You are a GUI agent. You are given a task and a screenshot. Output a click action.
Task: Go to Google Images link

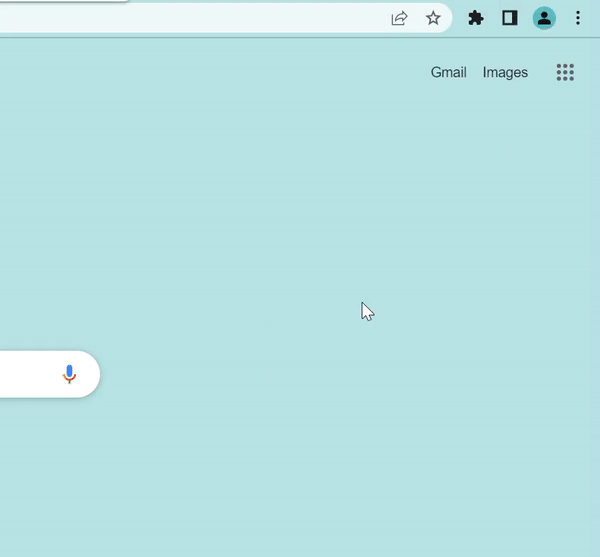[x=505, y=72]
